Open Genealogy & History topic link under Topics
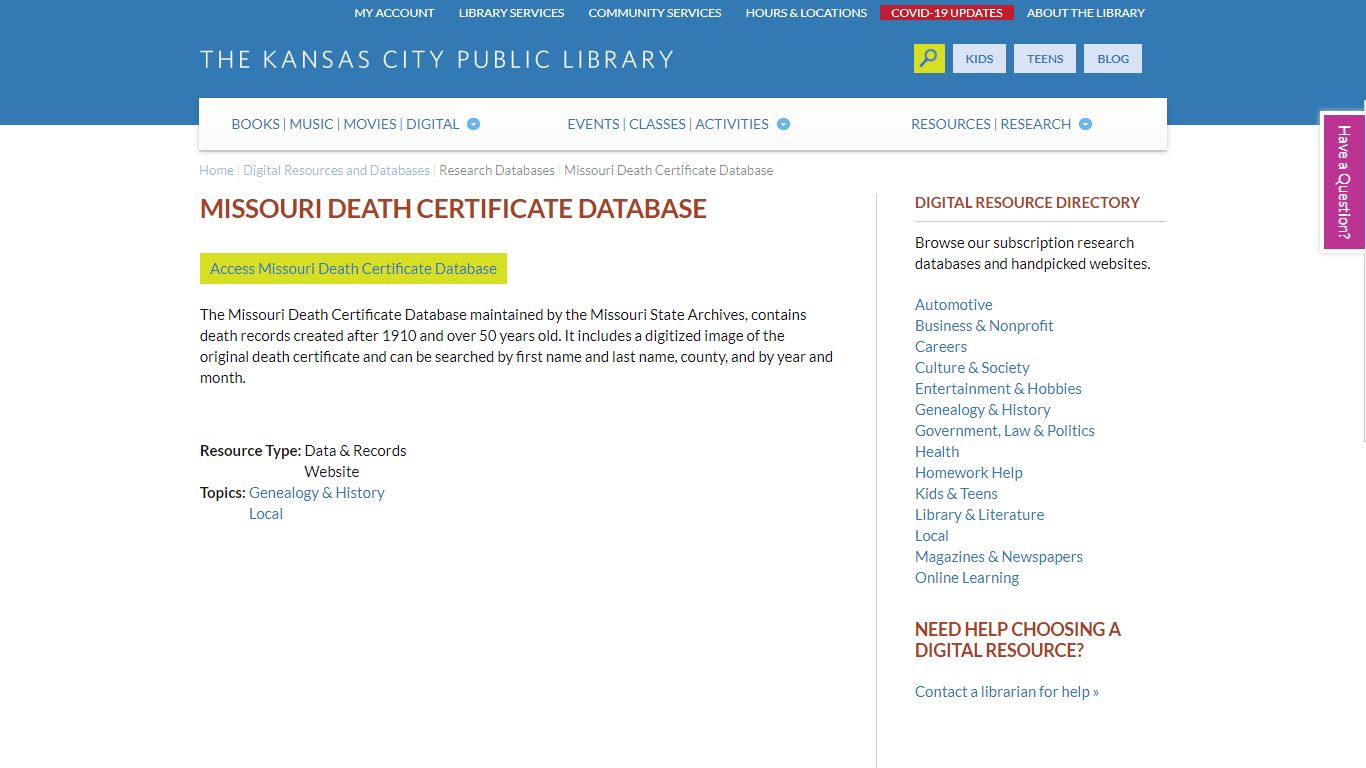The height and width of the screenshot is (768, 1366). 317,493
